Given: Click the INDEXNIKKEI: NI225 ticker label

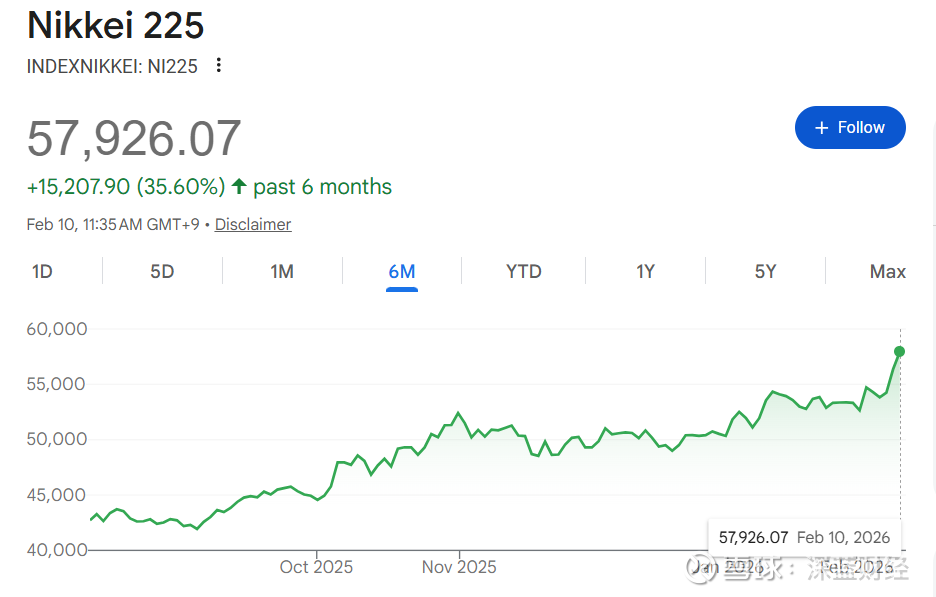Looking at the screenshot, I should tap(112, 66).
